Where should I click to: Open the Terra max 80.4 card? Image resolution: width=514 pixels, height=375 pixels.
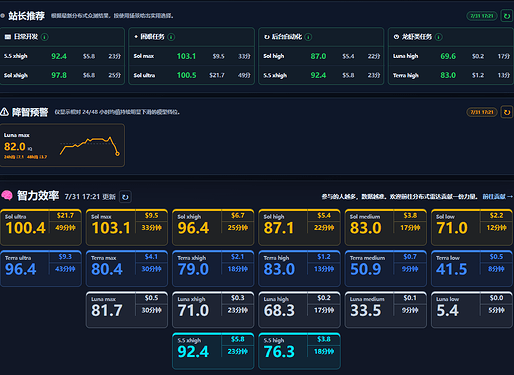coord(127,269)
